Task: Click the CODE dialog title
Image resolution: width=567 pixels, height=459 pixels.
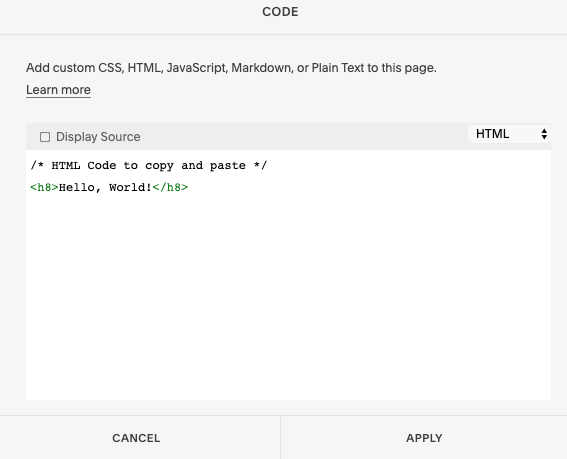Action: point(280,12)
